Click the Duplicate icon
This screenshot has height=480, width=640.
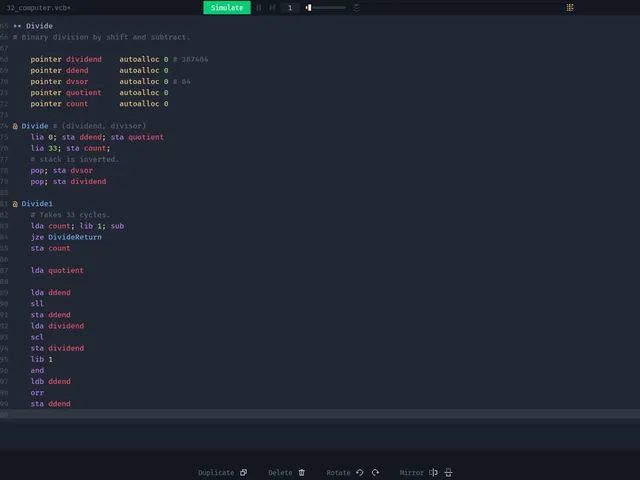(x=243, y=472)
